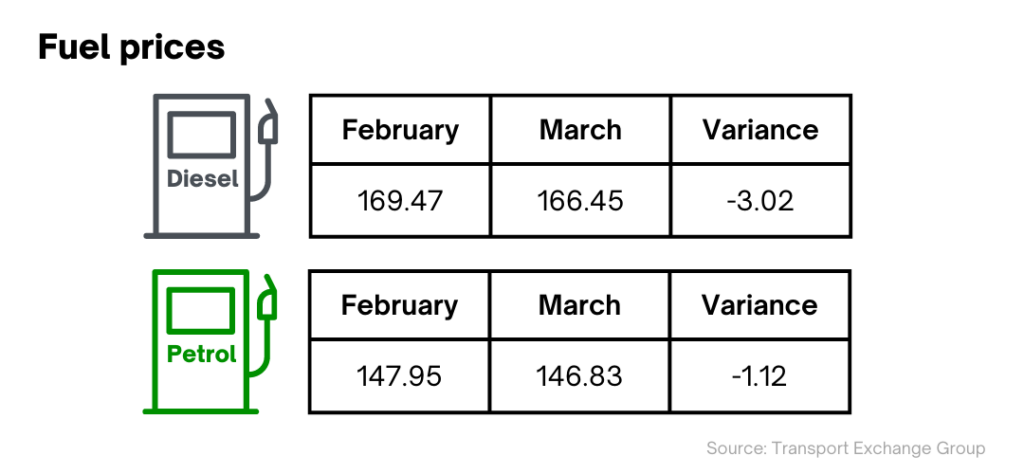Click the -1.12 Petrol variance cell
Image resolution: width=1024 pixels, height=474 pixels.
coord(760,376)
